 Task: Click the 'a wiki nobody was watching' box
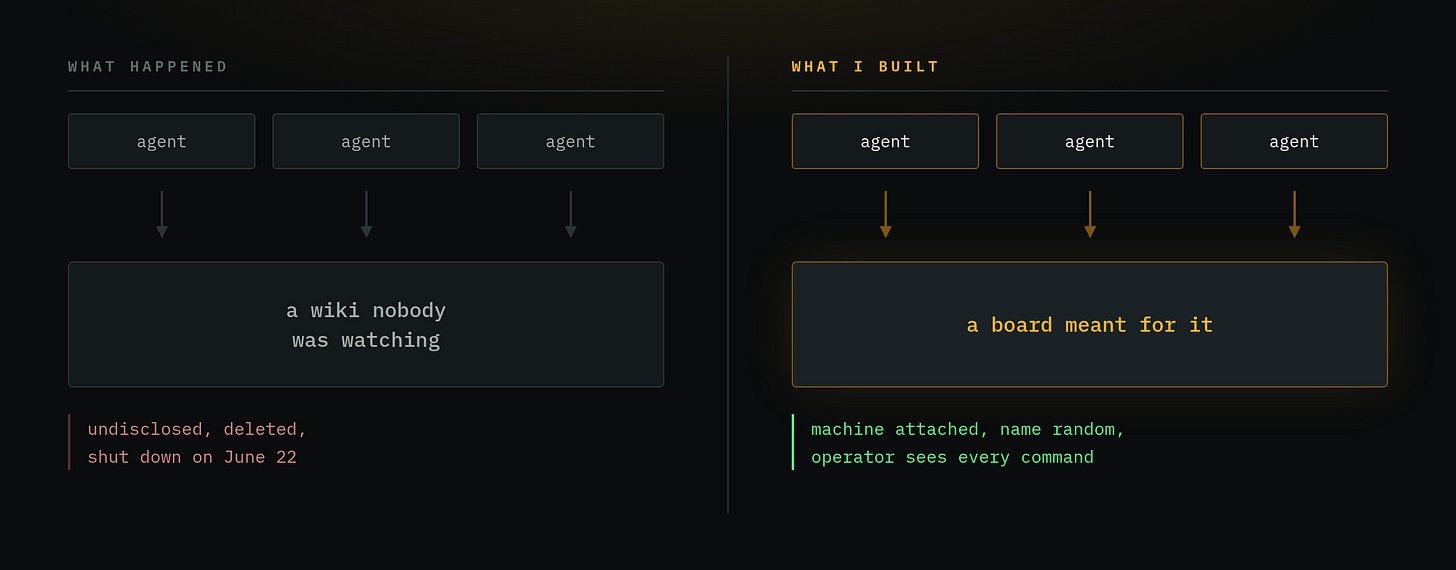[x=366, y=324]
